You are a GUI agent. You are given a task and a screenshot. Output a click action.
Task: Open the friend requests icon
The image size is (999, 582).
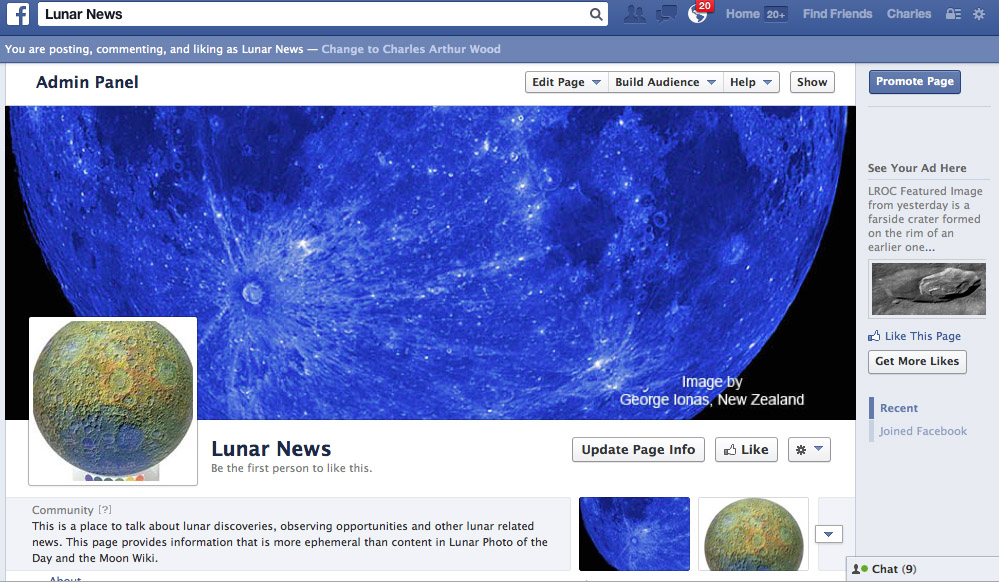pos(634,14)
